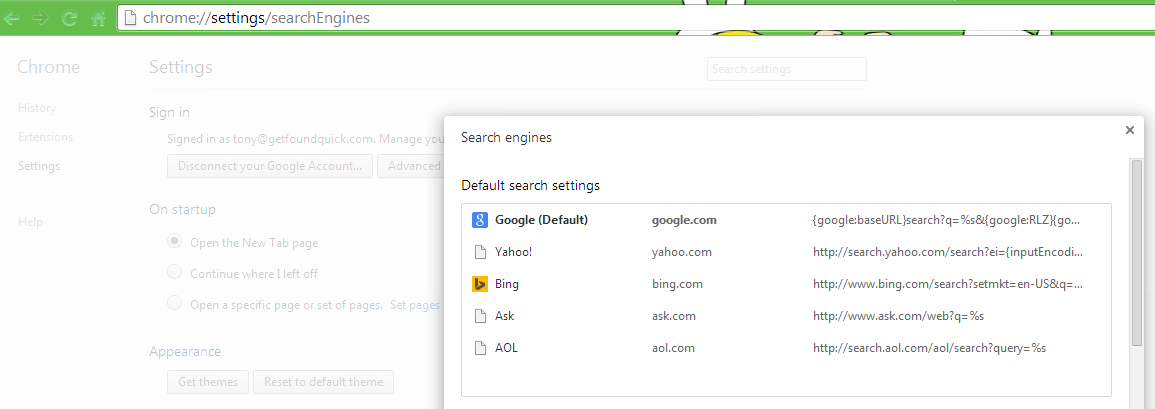Go to home page icon
1155x409 pixels.
(x=98, y=18)
